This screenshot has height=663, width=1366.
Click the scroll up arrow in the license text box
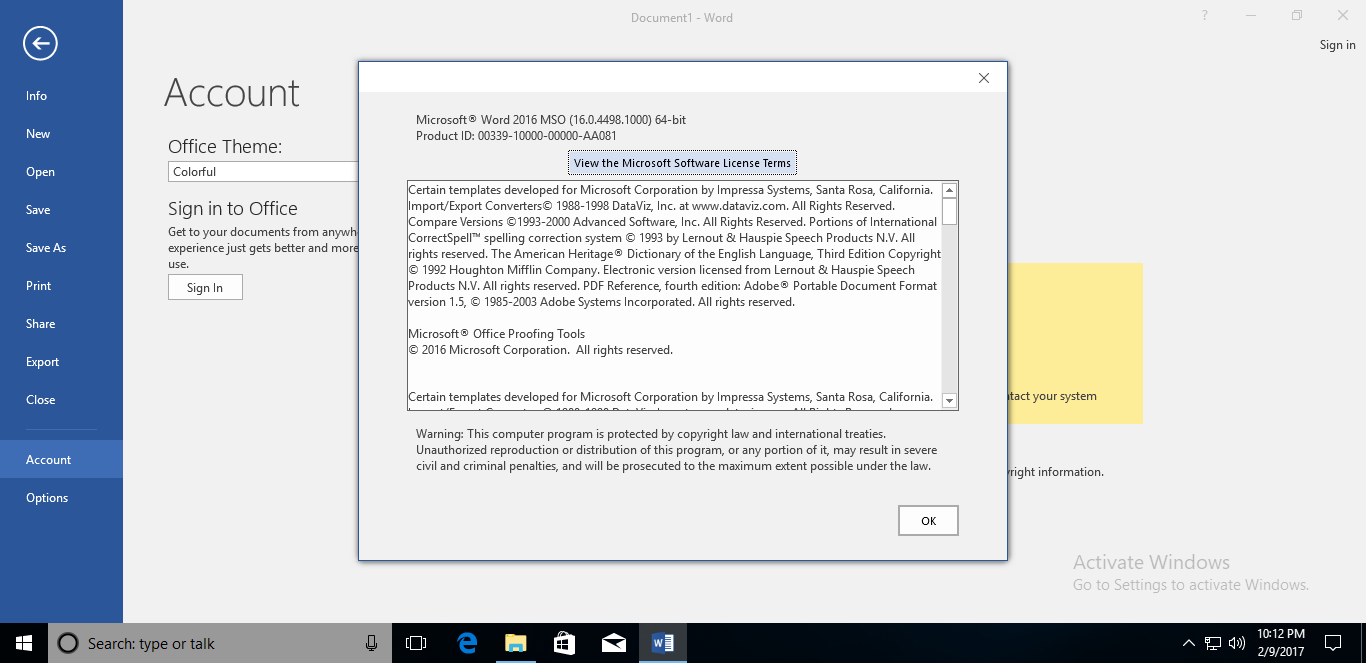point(950,190)
